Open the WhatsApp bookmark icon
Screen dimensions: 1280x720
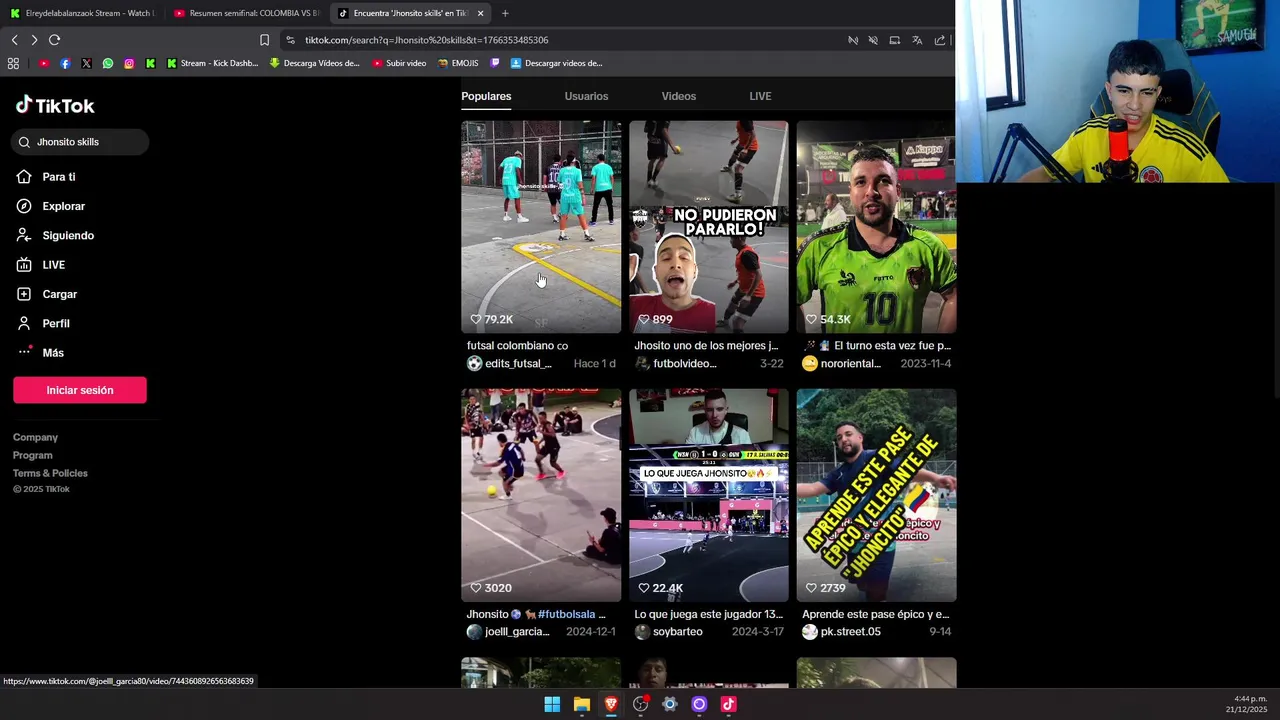(108, 63)
